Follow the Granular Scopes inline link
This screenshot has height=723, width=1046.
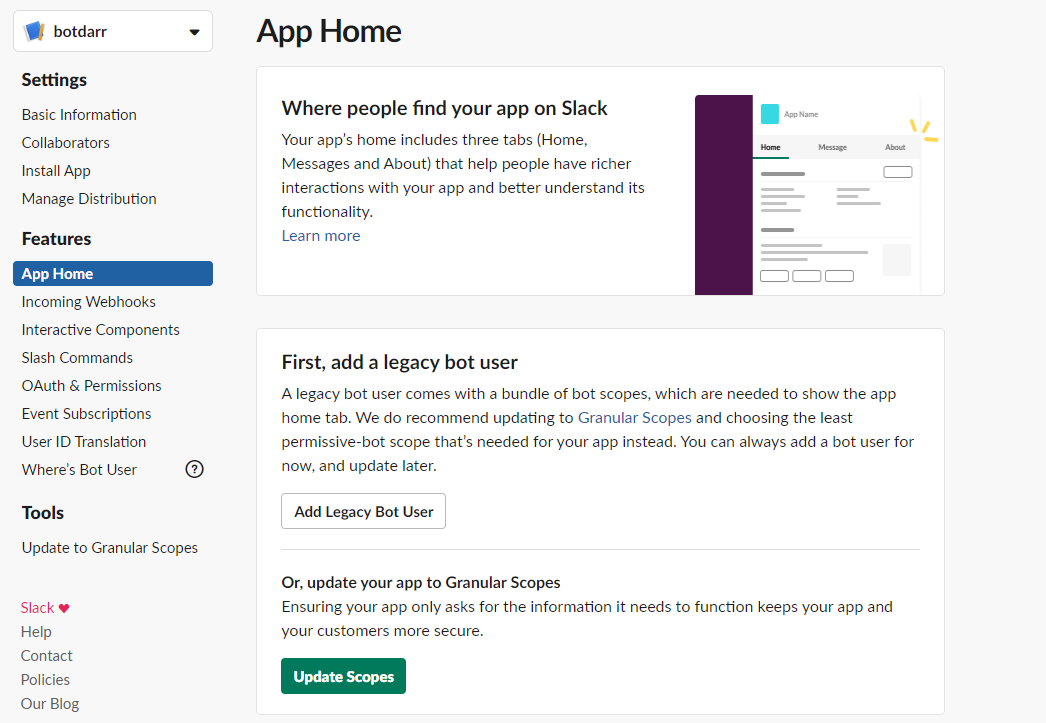[634, 418]
